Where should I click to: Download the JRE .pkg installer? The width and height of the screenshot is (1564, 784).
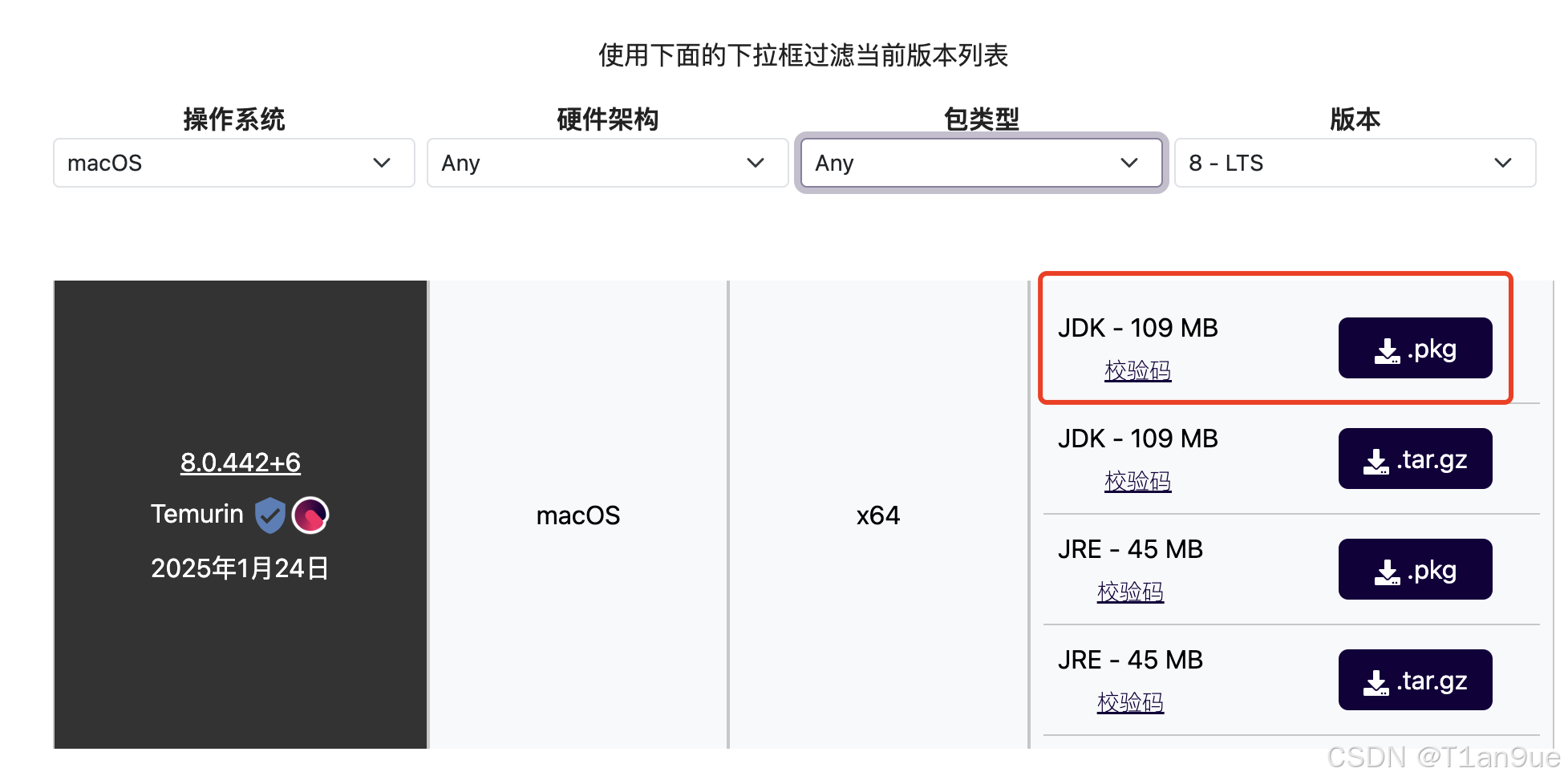click(x=1415, y=569)
